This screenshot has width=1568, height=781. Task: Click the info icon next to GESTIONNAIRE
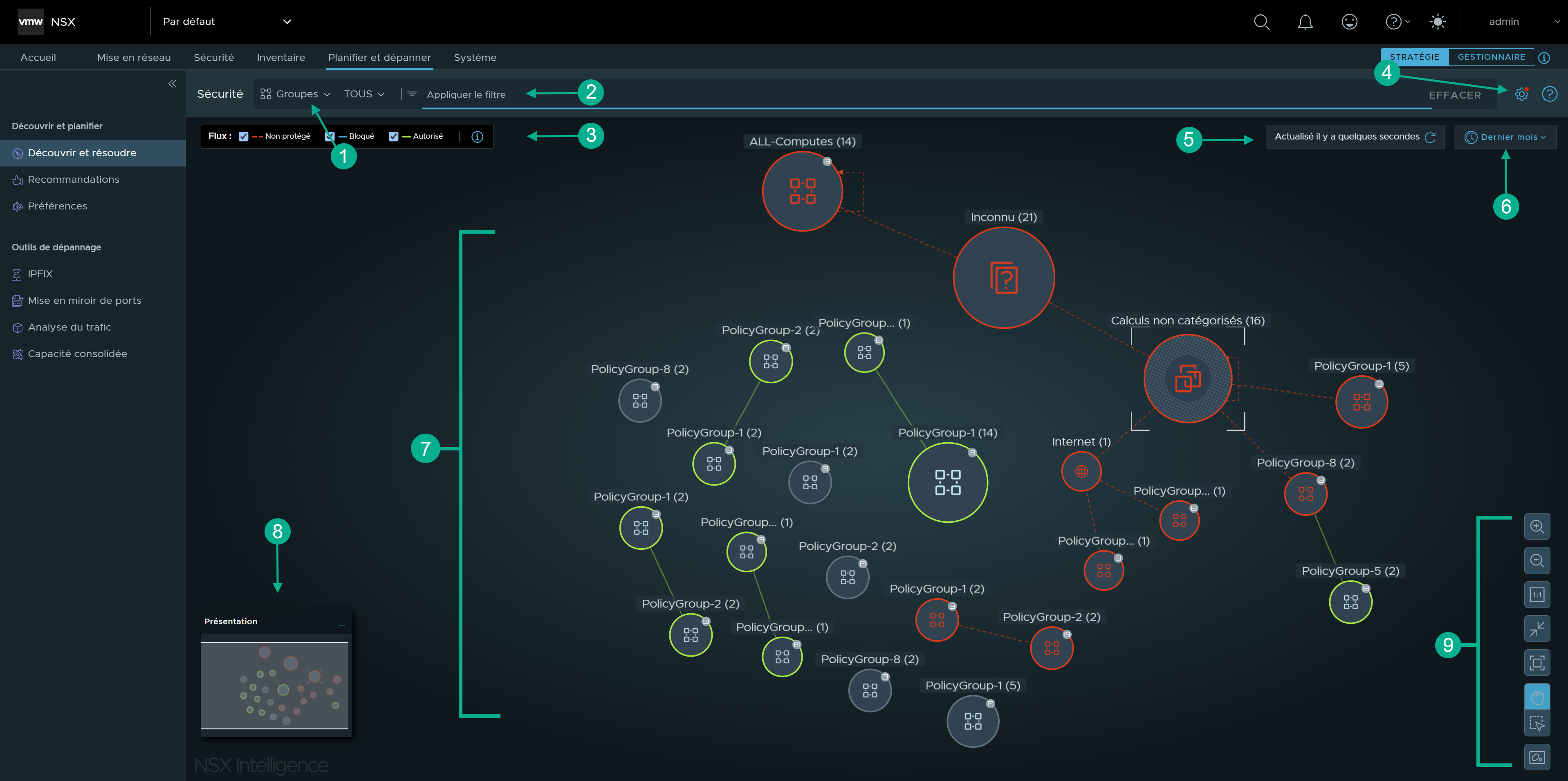pos(1544,57)
